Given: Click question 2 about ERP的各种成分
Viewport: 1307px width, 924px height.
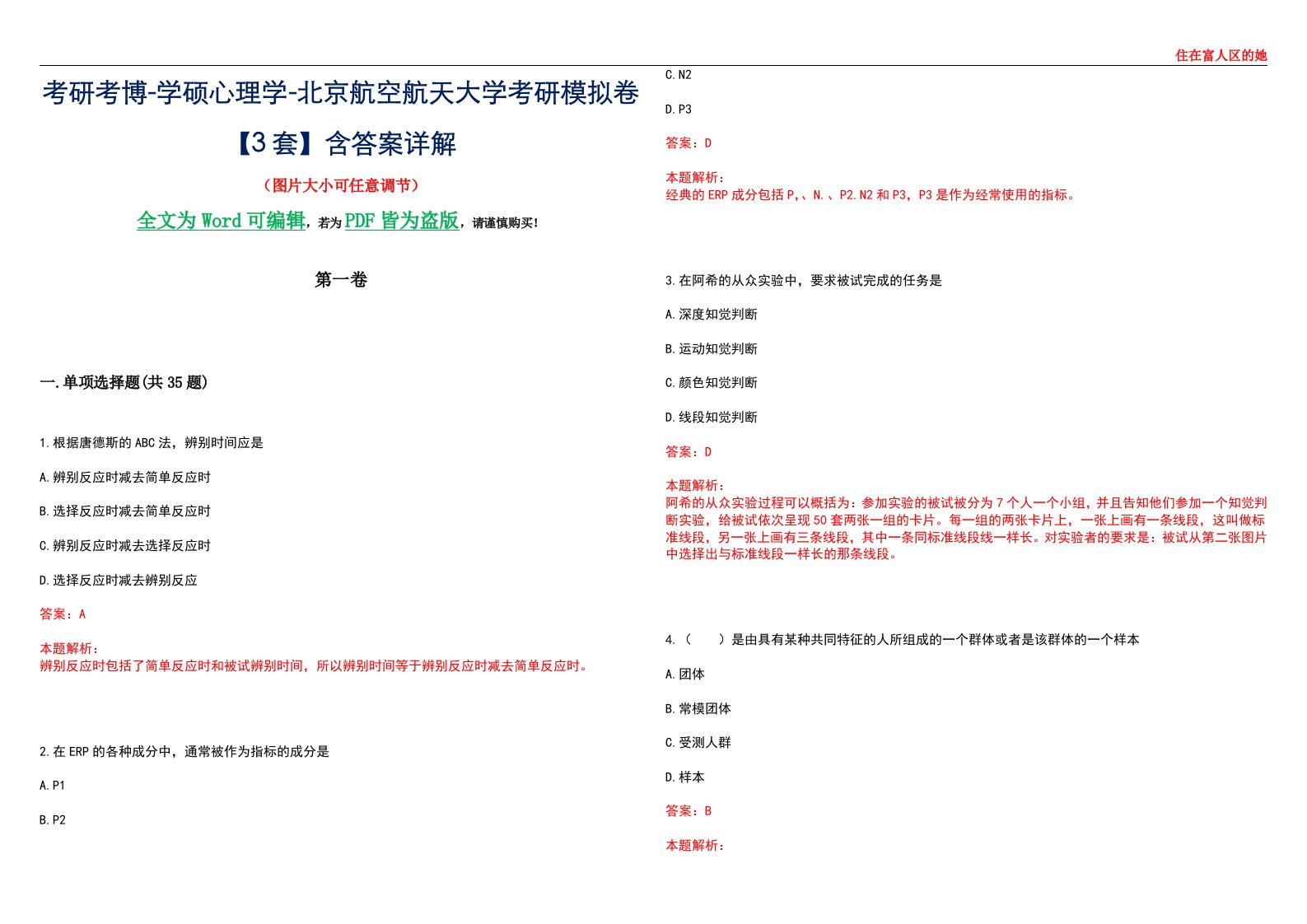Looking at the screenshot, I should coord(184,752).
